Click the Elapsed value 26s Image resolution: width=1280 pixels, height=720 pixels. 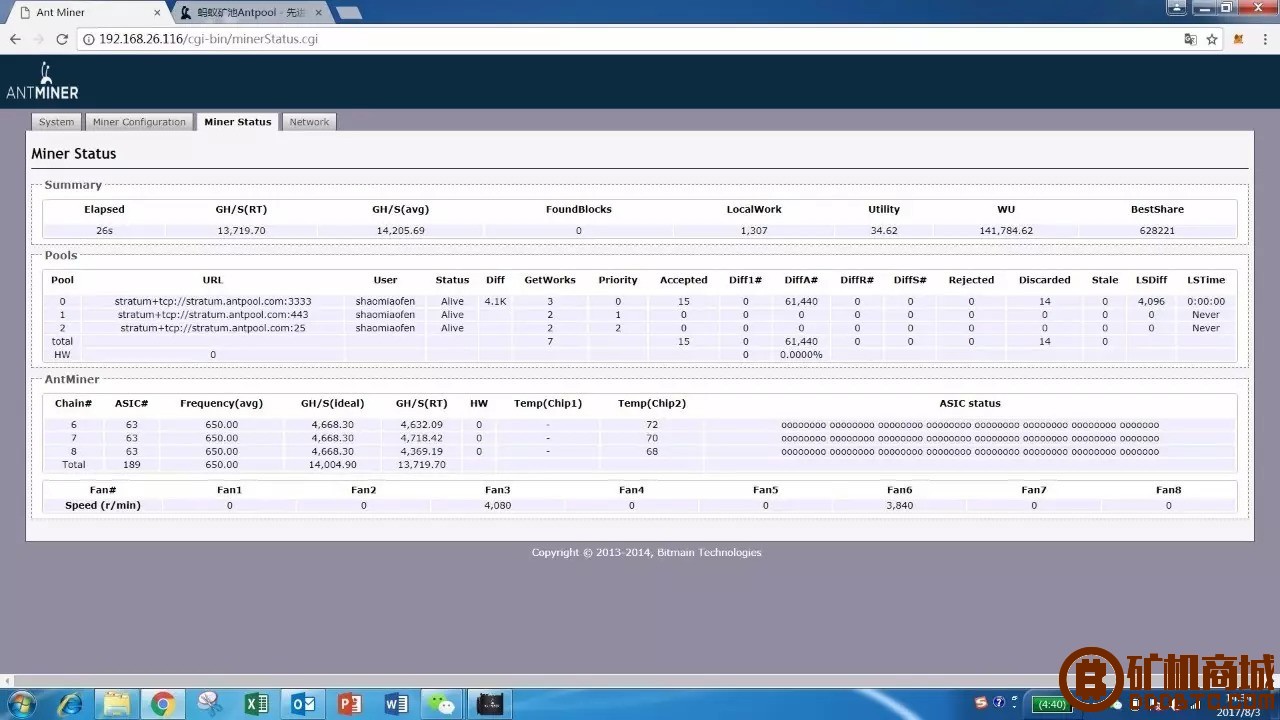[x=104, y=230]
